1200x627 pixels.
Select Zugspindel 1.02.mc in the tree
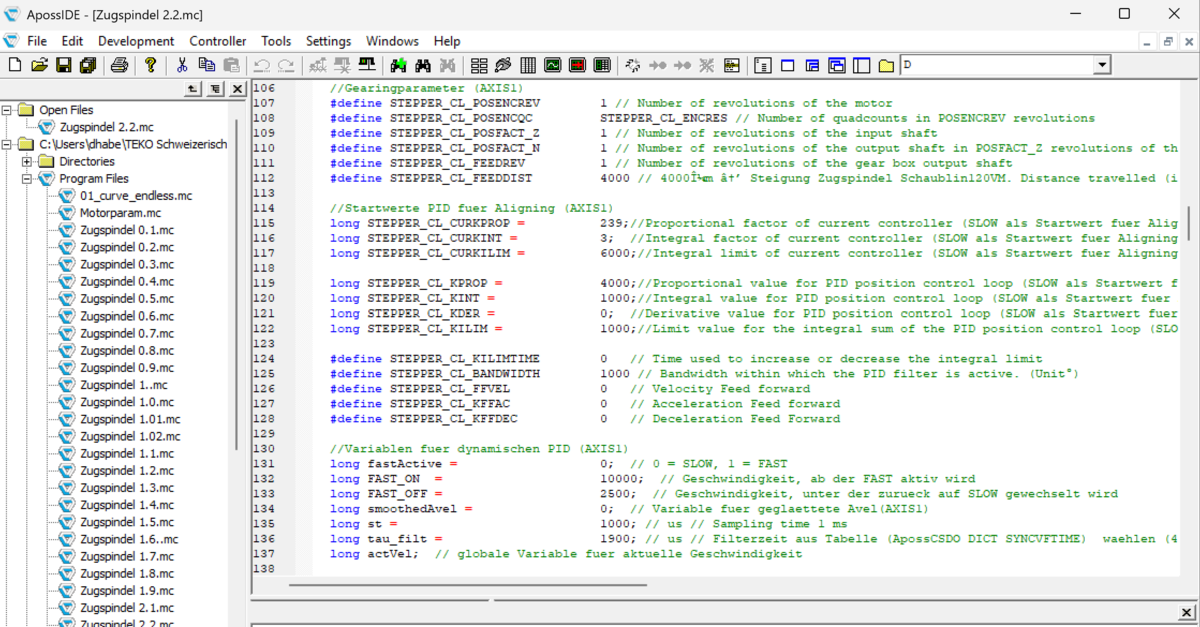(x=130, y=436)
